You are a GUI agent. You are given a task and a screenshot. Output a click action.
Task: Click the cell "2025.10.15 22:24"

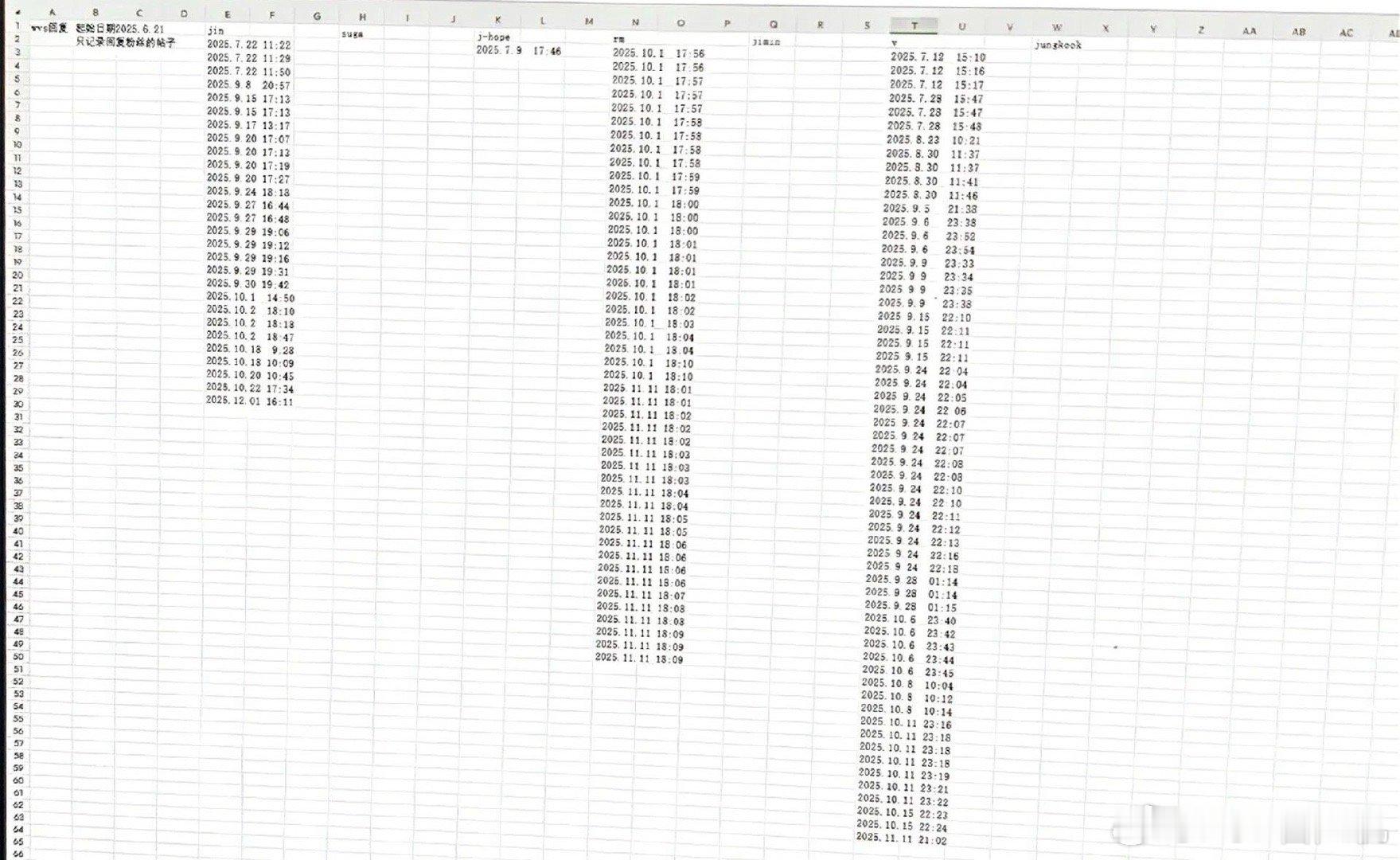click(903, 827)
